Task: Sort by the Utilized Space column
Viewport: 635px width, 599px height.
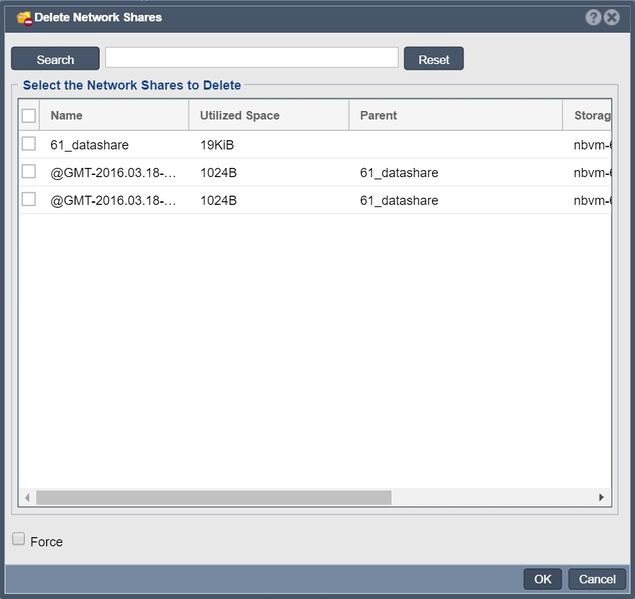Action: pyautogui.click(x=269, y=115)
